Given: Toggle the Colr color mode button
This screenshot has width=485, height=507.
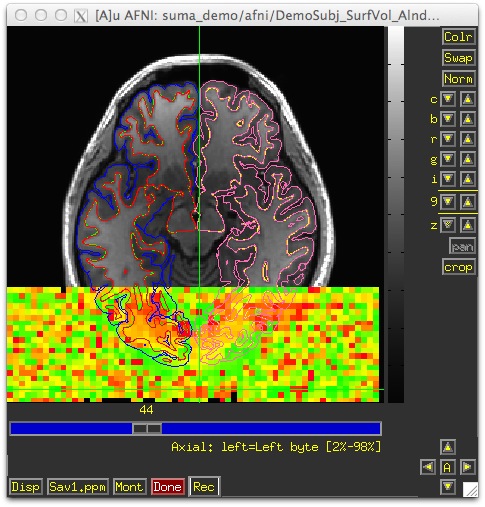Looking at the screenshot, I should point(458,37).
